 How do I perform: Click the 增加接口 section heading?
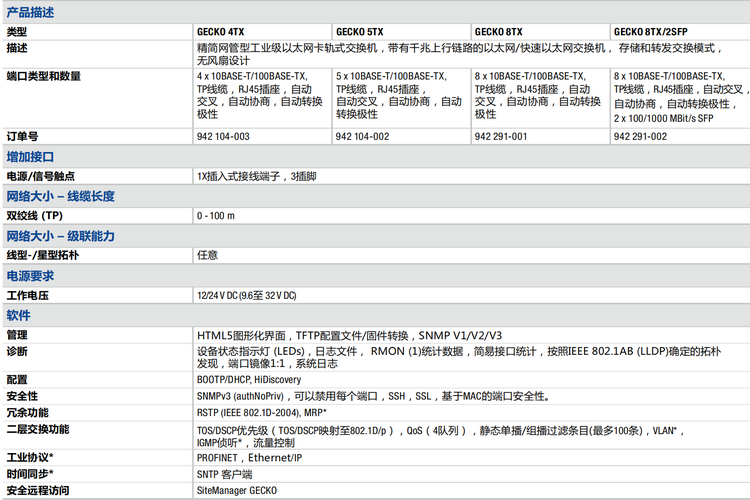(30, 157)
